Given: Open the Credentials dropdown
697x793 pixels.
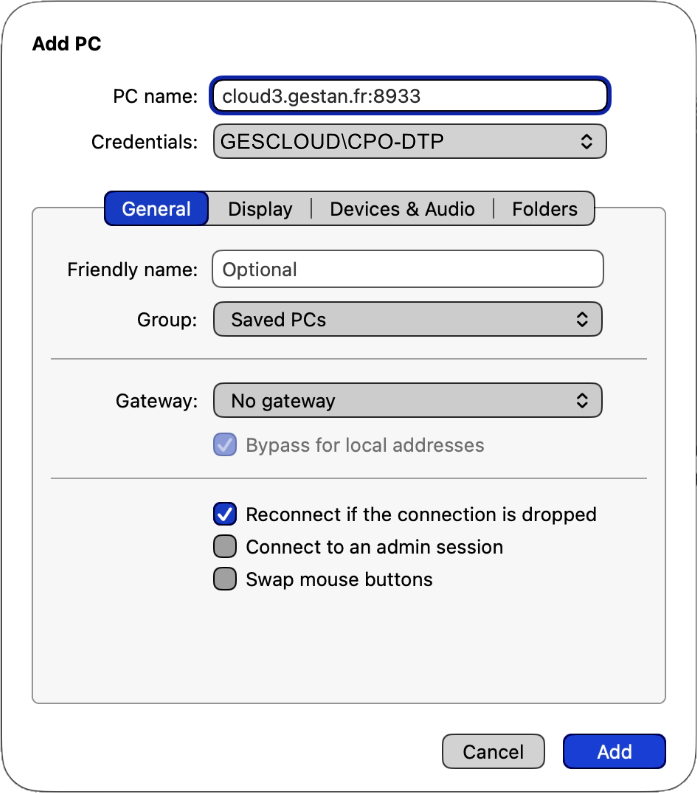Looking at the screenshot, I should click(410, 142).
